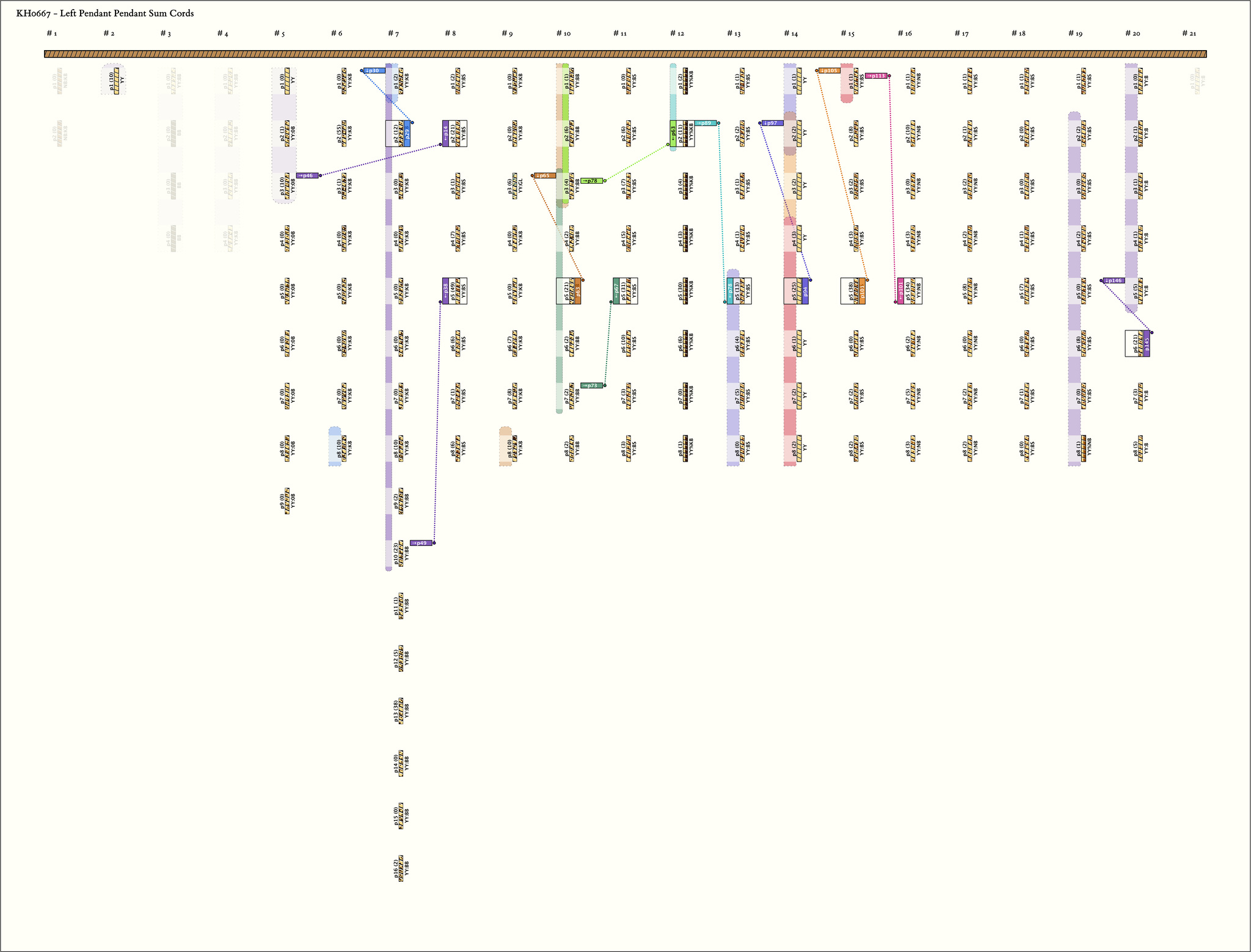This screenshot has height=952, width=1251.
Task: Select column header # 14
Action: click(x=790, y=34)
